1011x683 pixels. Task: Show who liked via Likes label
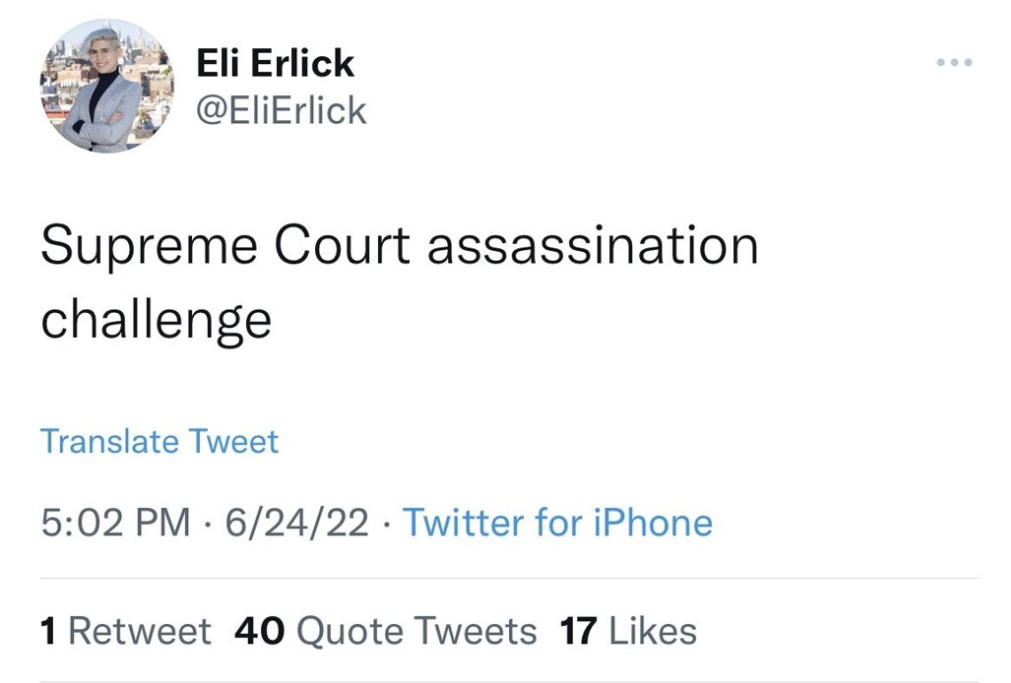point(652,632)
